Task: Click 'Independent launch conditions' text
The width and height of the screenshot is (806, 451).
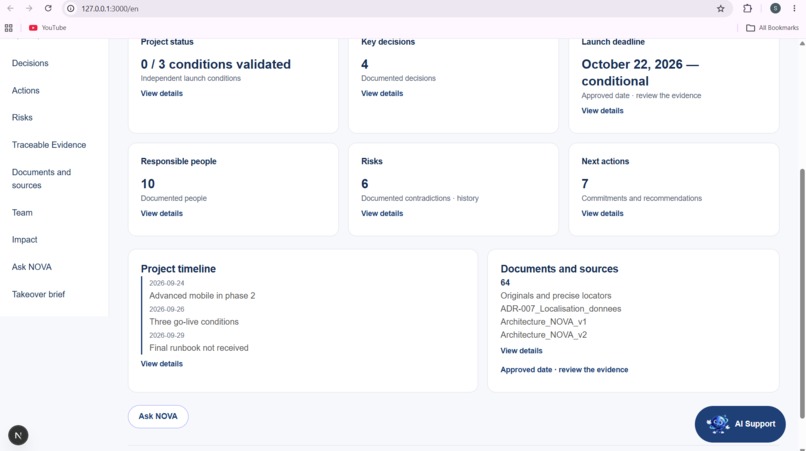Action: (x=191, y=79)
